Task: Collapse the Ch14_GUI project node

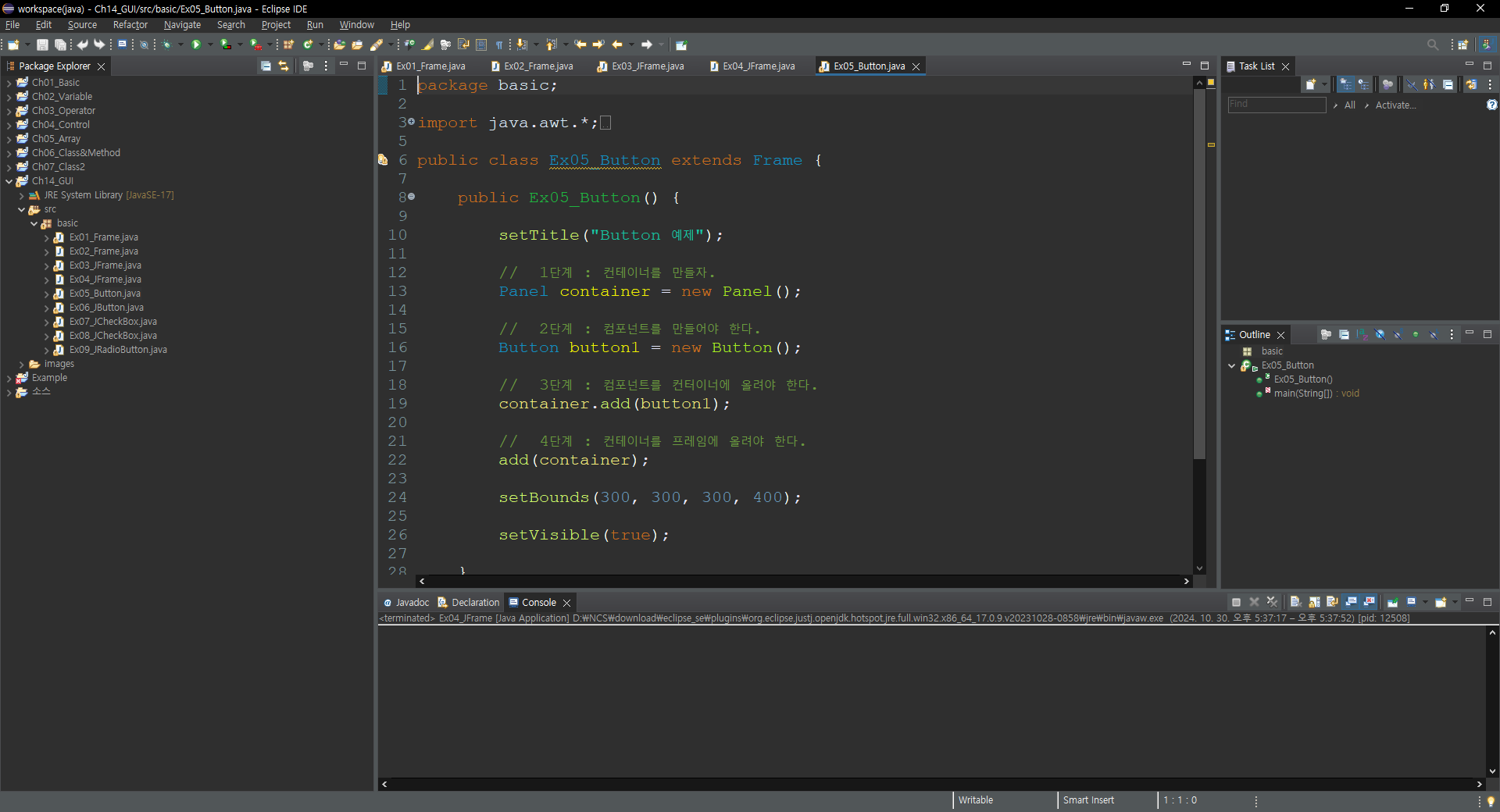Action: point(9,181)
